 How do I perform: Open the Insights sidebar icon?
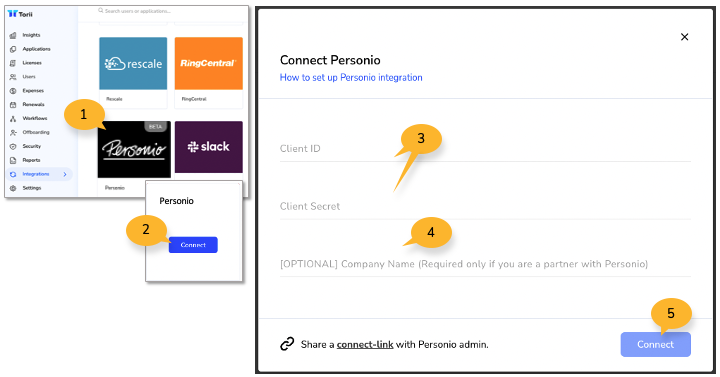click(x=13, y=35)
